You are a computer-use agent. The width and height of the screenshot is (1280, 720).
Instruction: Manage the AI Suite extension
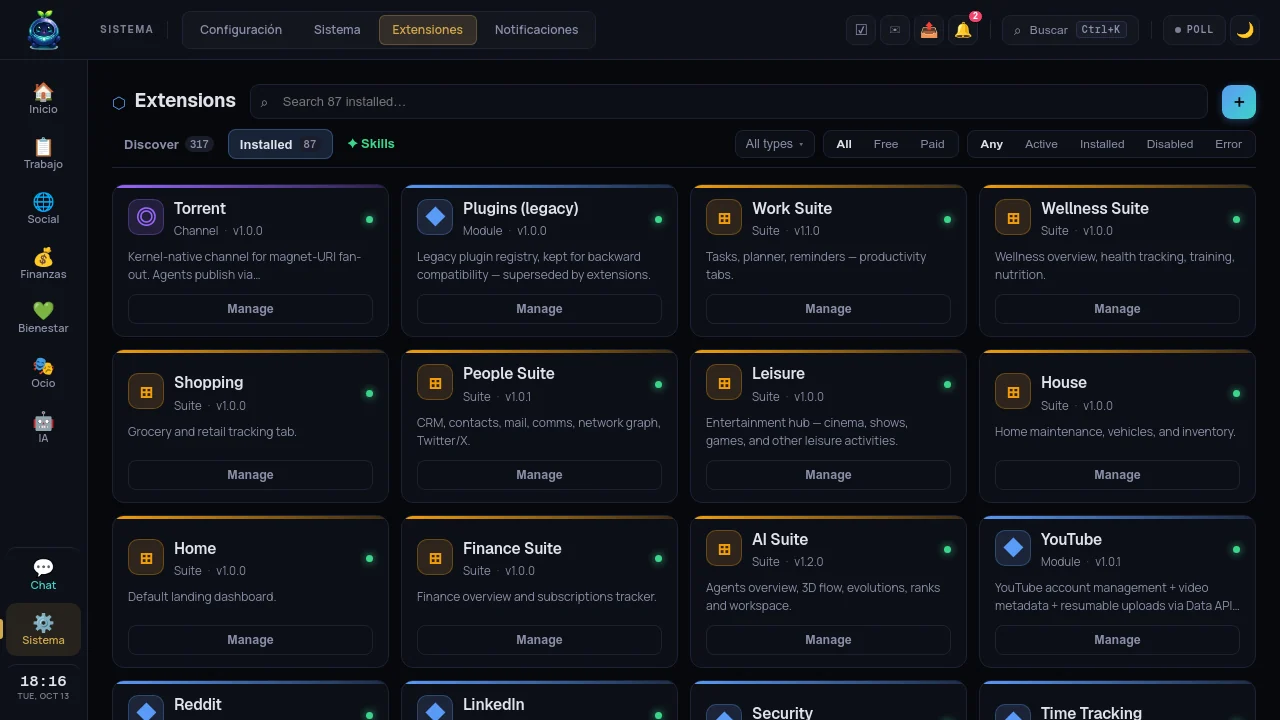(828, 640)
